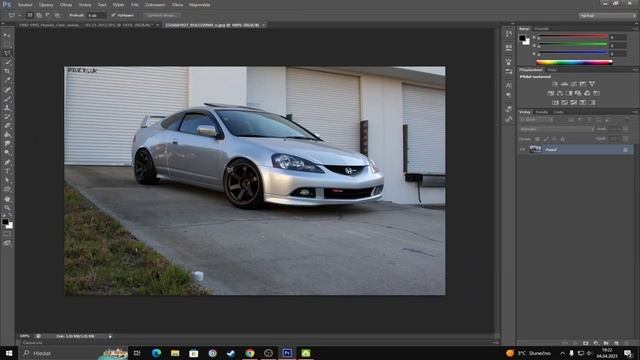640x360 pixels.
Task: Expand the status bar info arrow
Action: coord(110,336)
